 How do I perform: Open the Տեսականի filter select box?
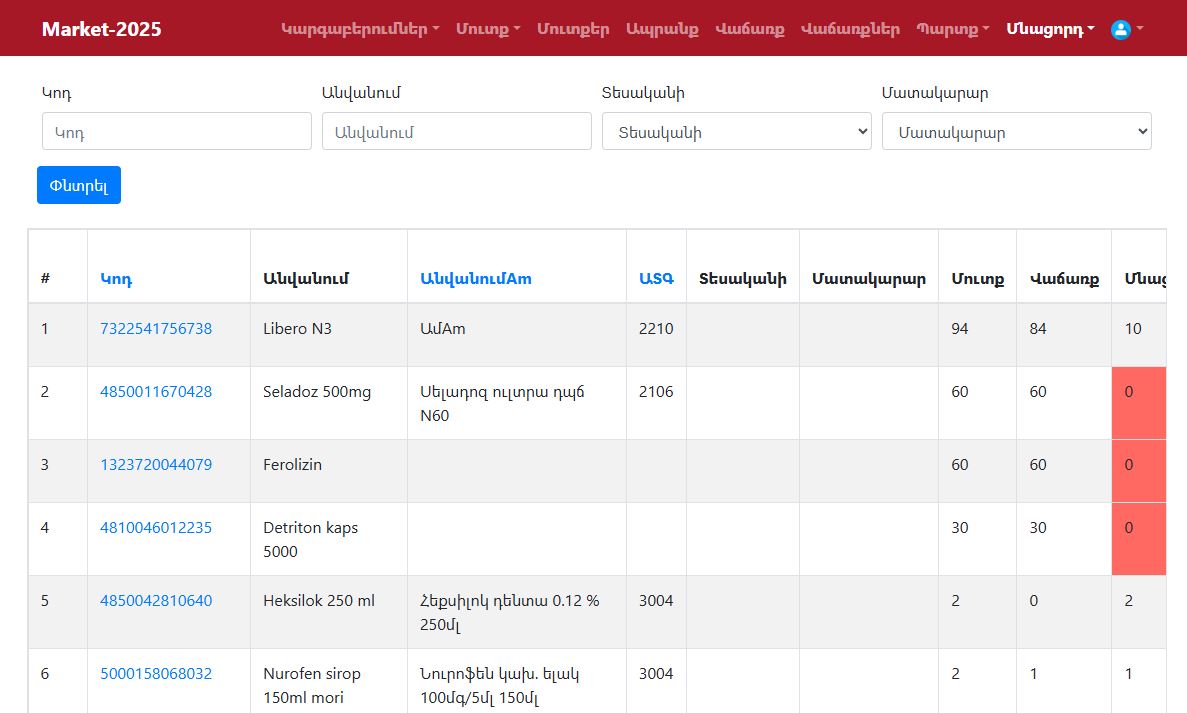tap(737, 131)
